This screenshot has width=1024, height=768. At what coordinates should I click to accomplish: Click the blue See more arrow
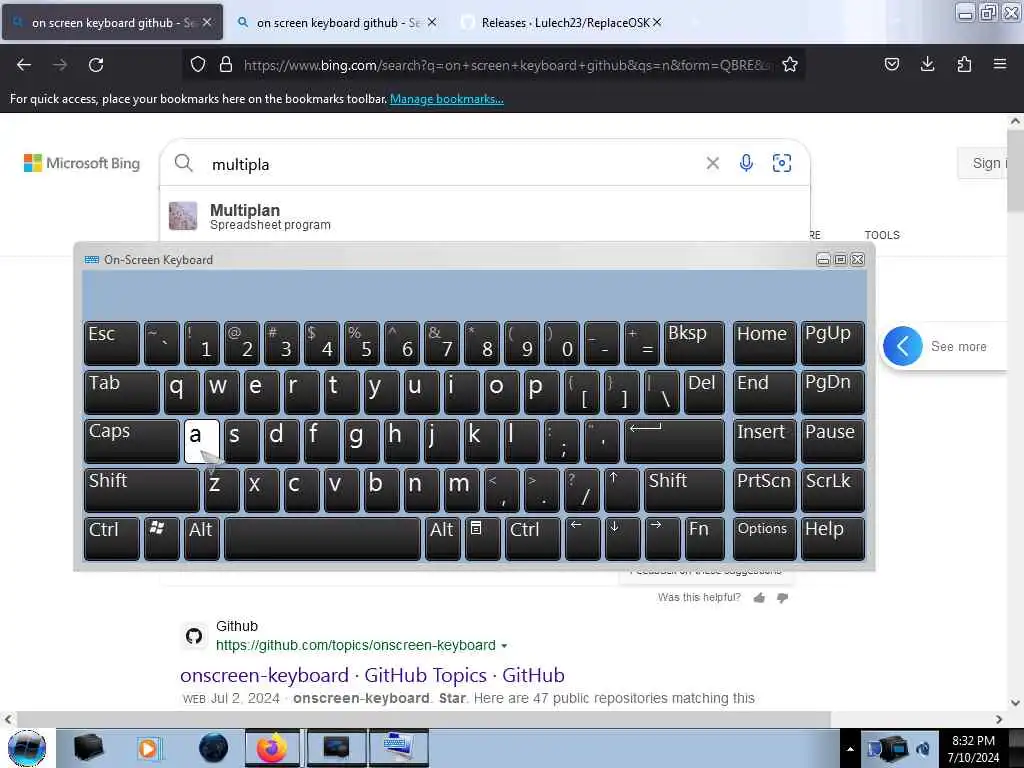[x=902, y=346]
